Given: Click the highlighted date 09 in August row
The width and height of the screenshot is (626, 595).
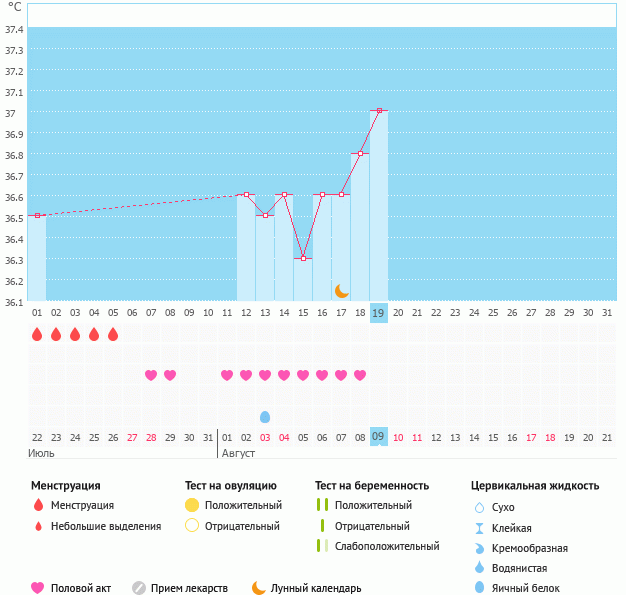Looking at the screenshot, I should pos(379,436).
